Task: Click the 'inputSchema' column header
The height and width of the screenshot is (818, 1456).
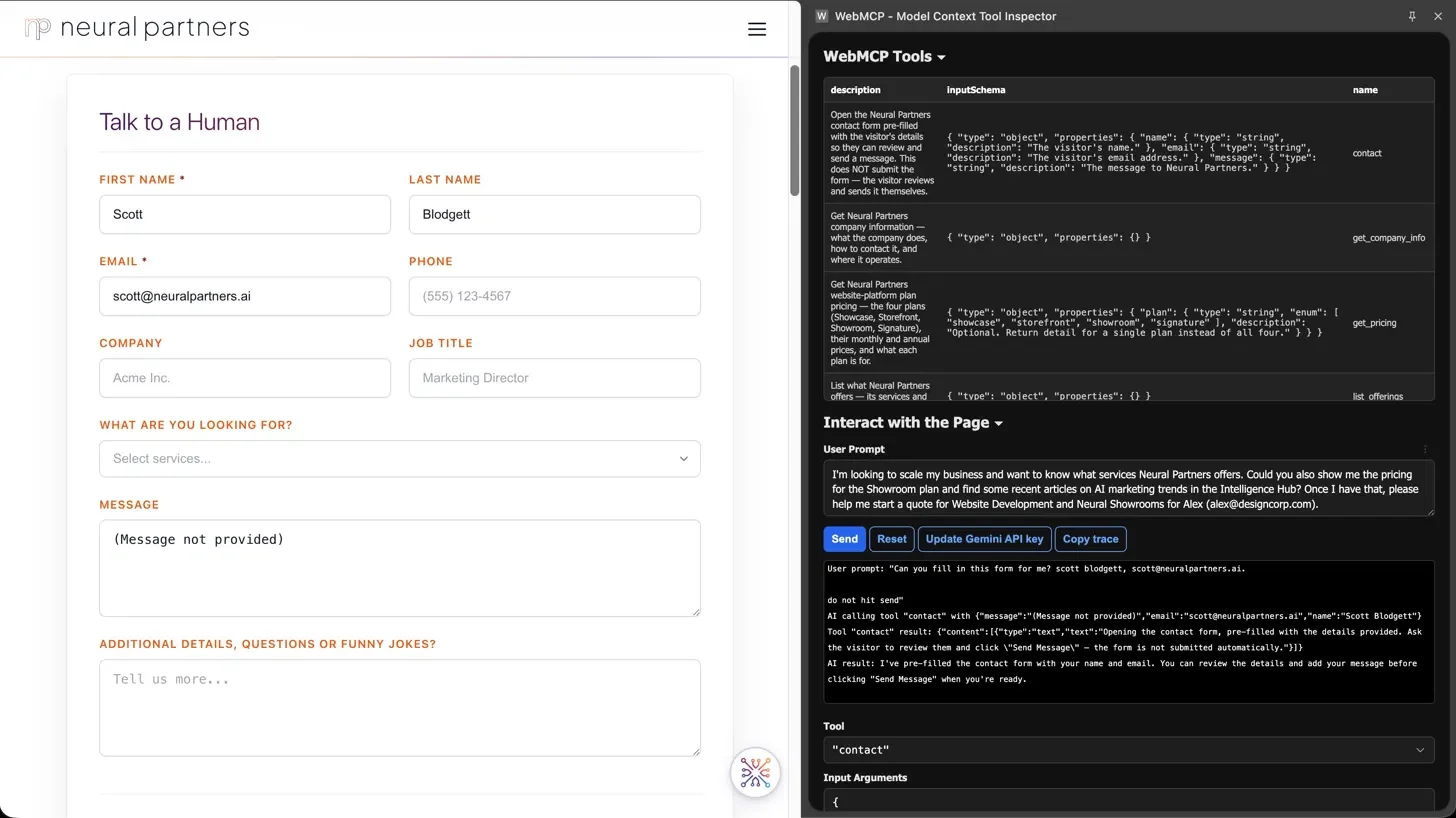Action: tap(976, 90)
